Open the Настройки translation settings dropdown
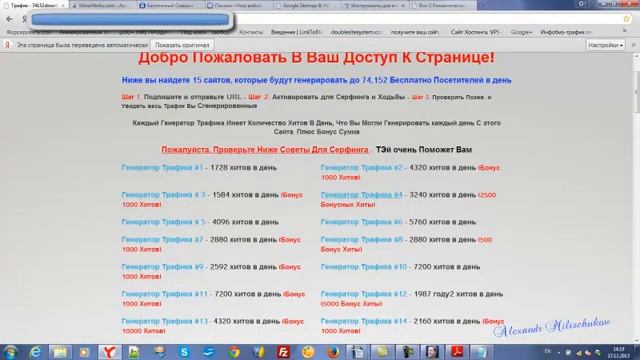The height and width of the screenshot is (360, 640). (605, 45)
